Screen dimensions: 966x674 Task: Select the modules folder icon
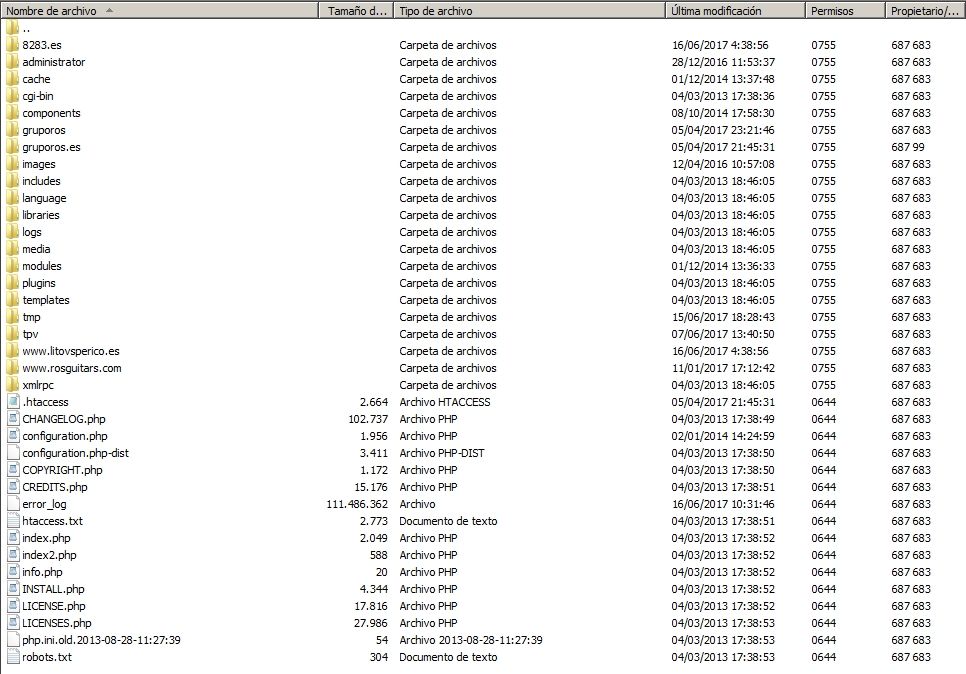click(12, 266)
